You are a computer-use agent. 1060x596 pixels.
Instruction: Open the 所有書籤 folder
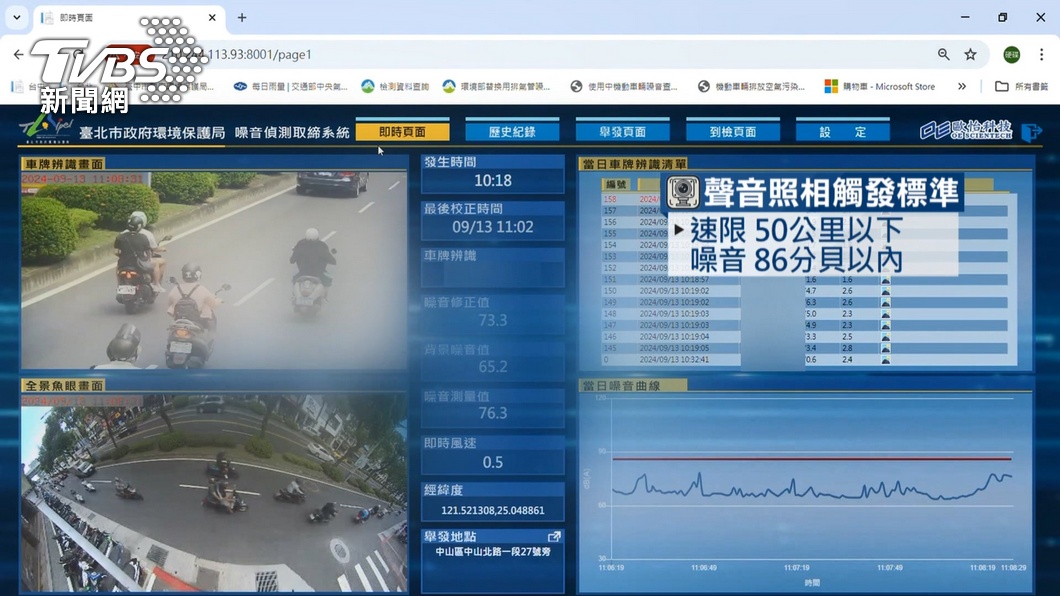coord(1021,86)
